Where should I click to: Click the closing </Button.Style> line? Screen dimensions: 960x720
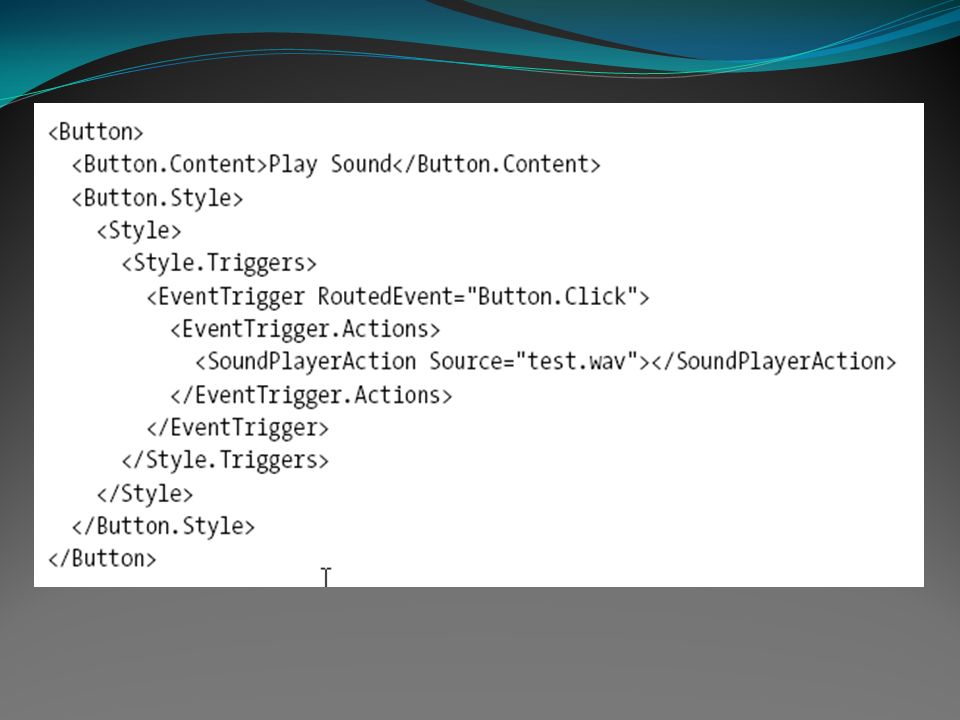click(x=163, y=527)
